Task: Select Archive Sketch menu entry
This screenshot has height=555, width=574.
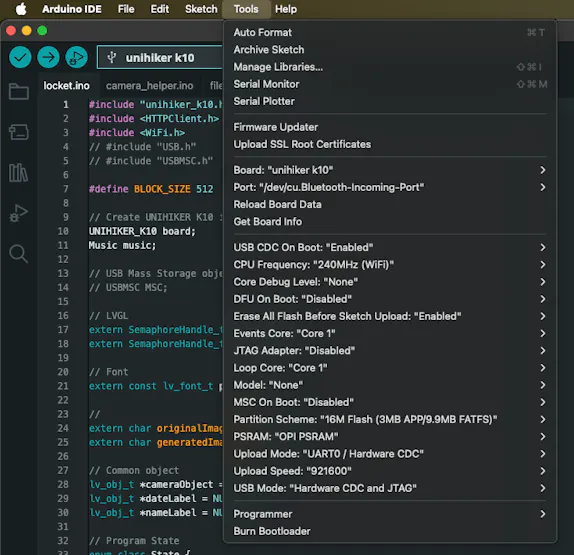Action: (x=390, y=50)
